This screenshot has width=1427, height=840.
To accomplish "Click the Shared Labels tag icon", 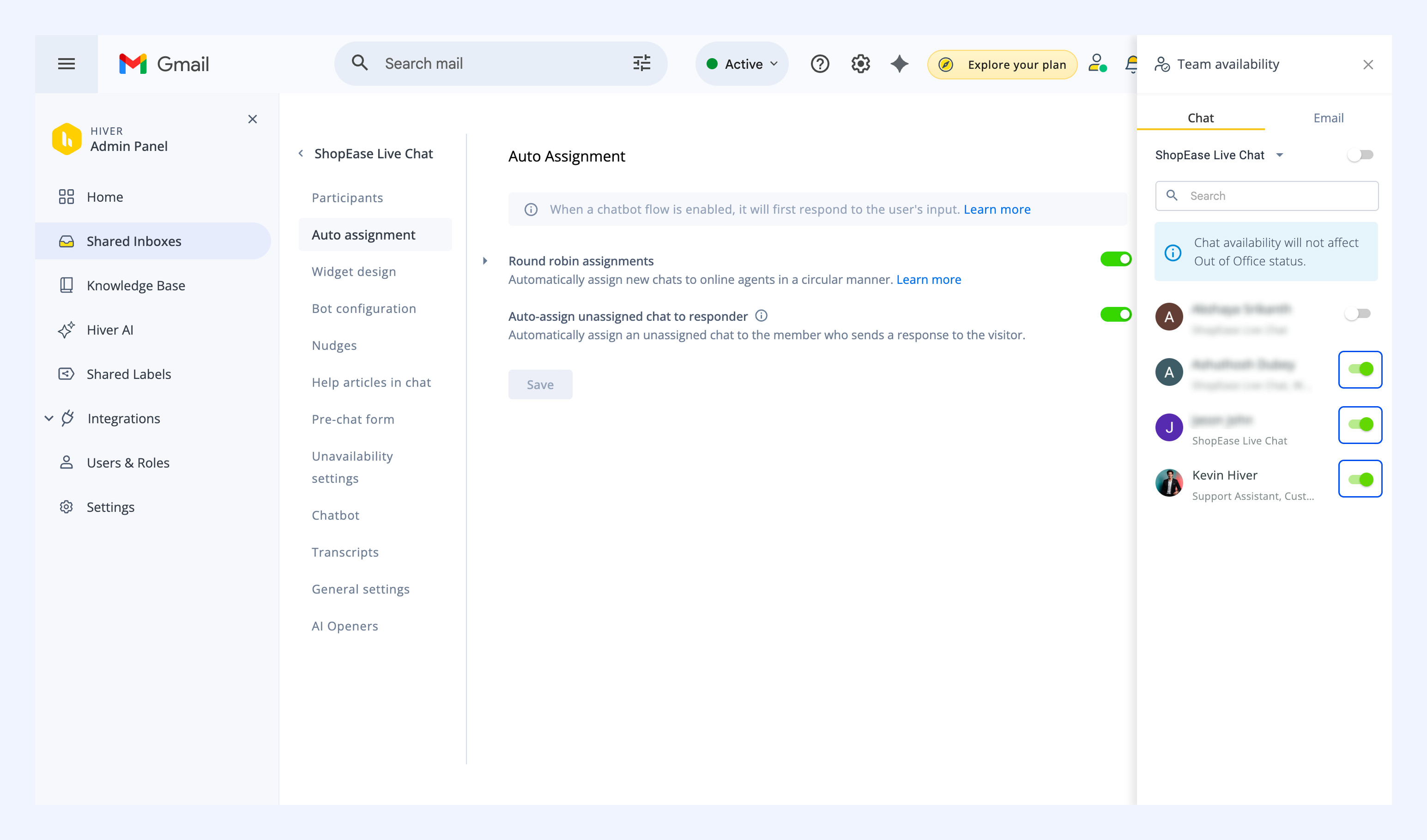I will [66, 373].
